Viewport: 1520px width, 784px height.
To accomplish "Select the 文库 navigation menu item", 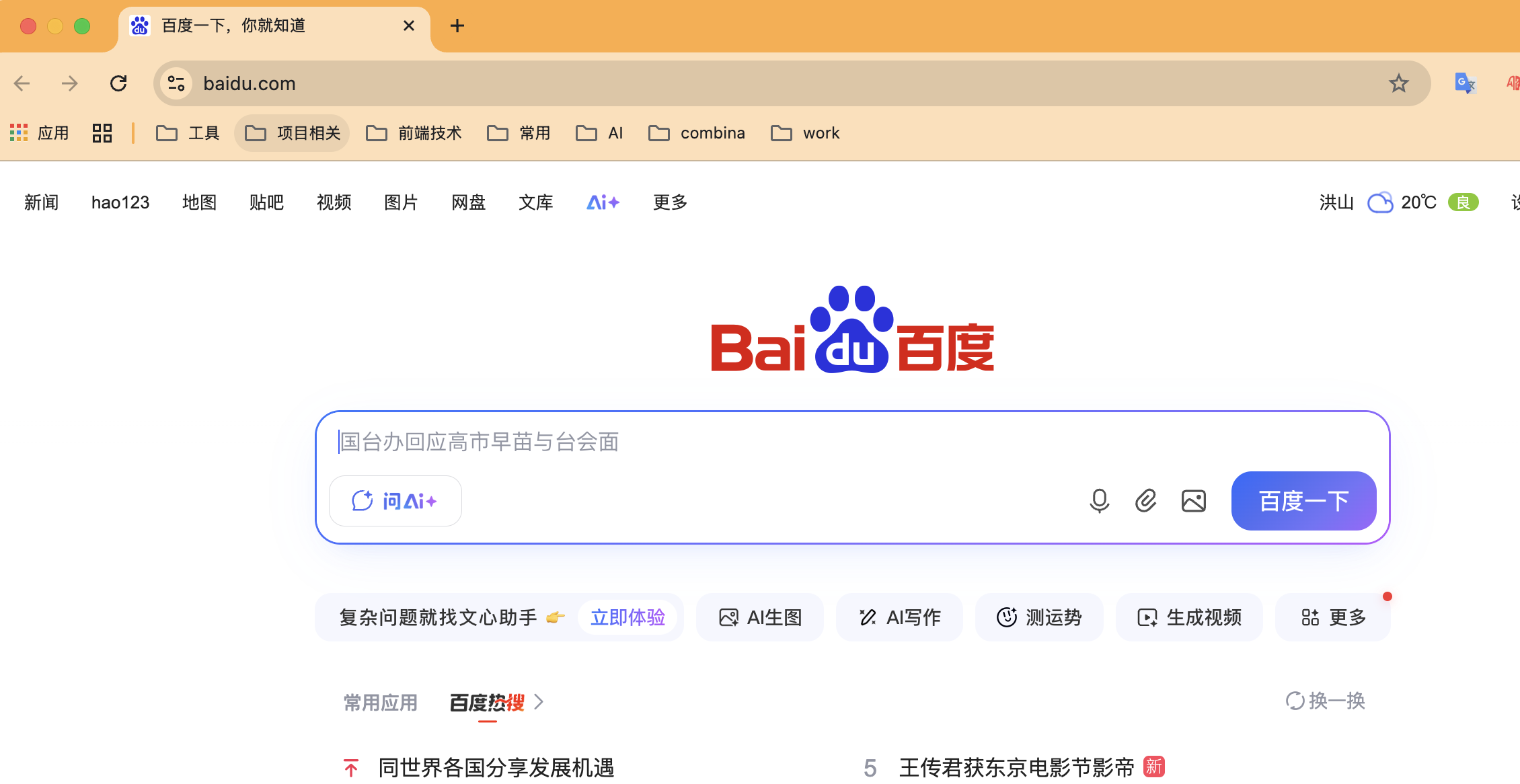I will click(x=535, y=202).
